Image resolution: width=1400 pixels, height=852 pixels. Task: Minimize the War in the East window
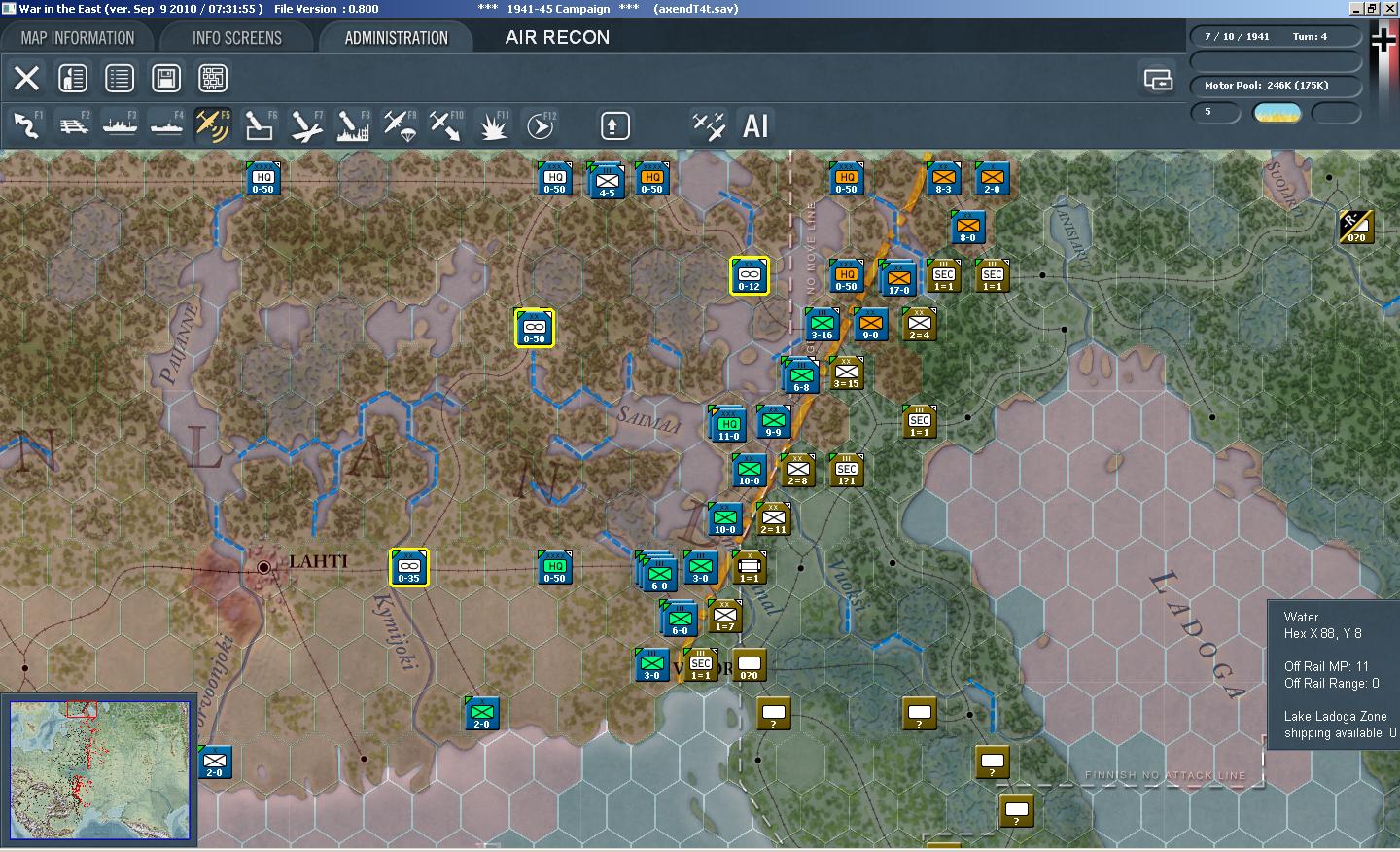coord(1357,8)
